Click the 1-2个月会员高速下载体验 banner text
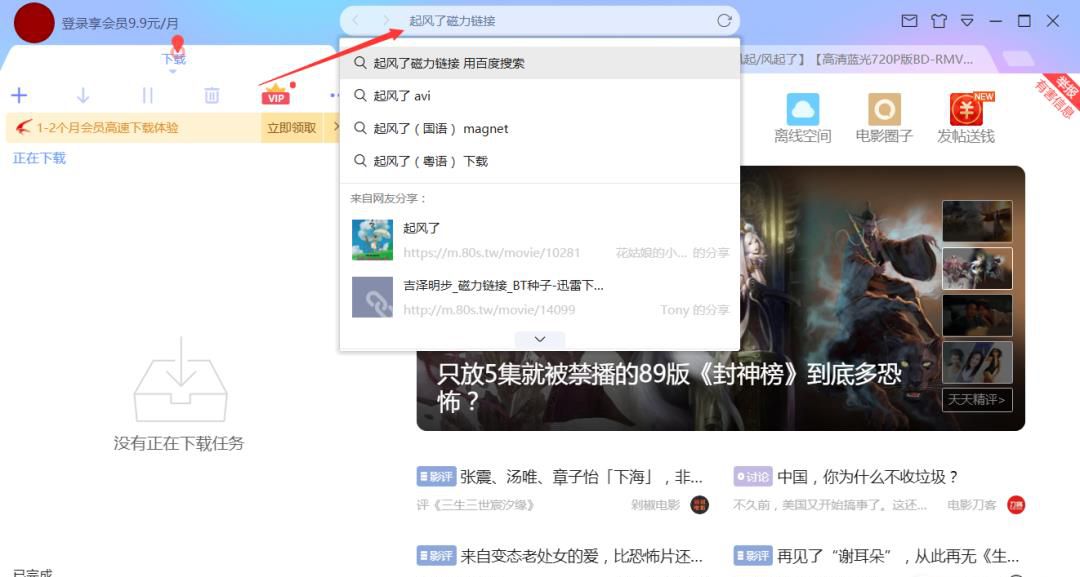1080x577 pixels. pyautogui.click(x=107, y=127)
